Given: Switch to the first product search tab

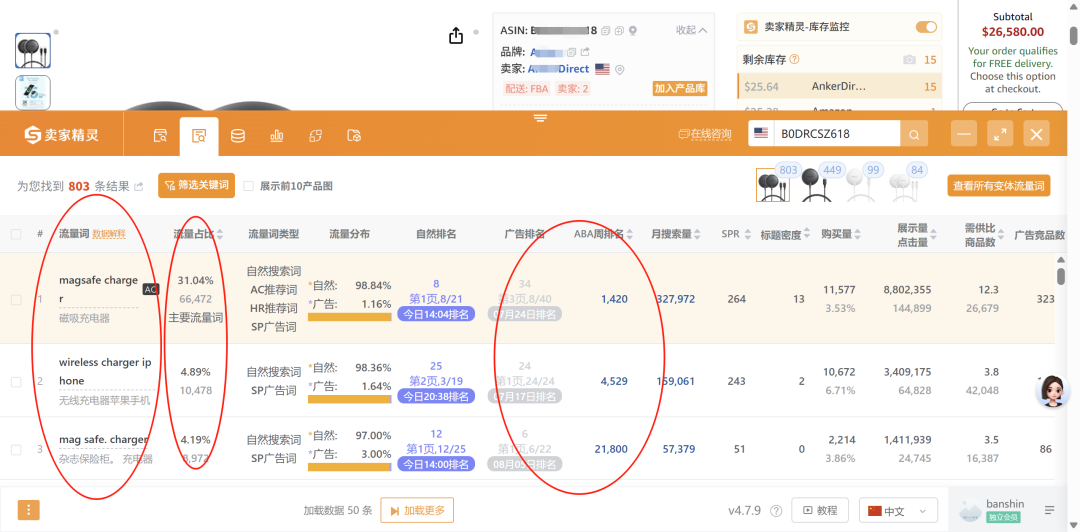Looking at the screenshot, I should [x=160, y=136].
